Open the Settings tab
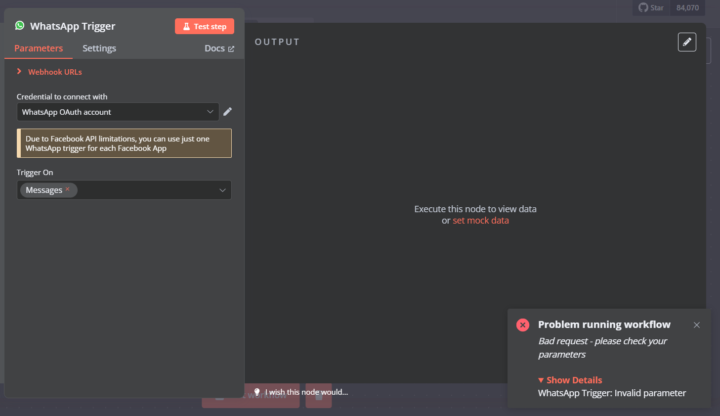The height and width of the screenshot is (416, 720). coord(99,48)
